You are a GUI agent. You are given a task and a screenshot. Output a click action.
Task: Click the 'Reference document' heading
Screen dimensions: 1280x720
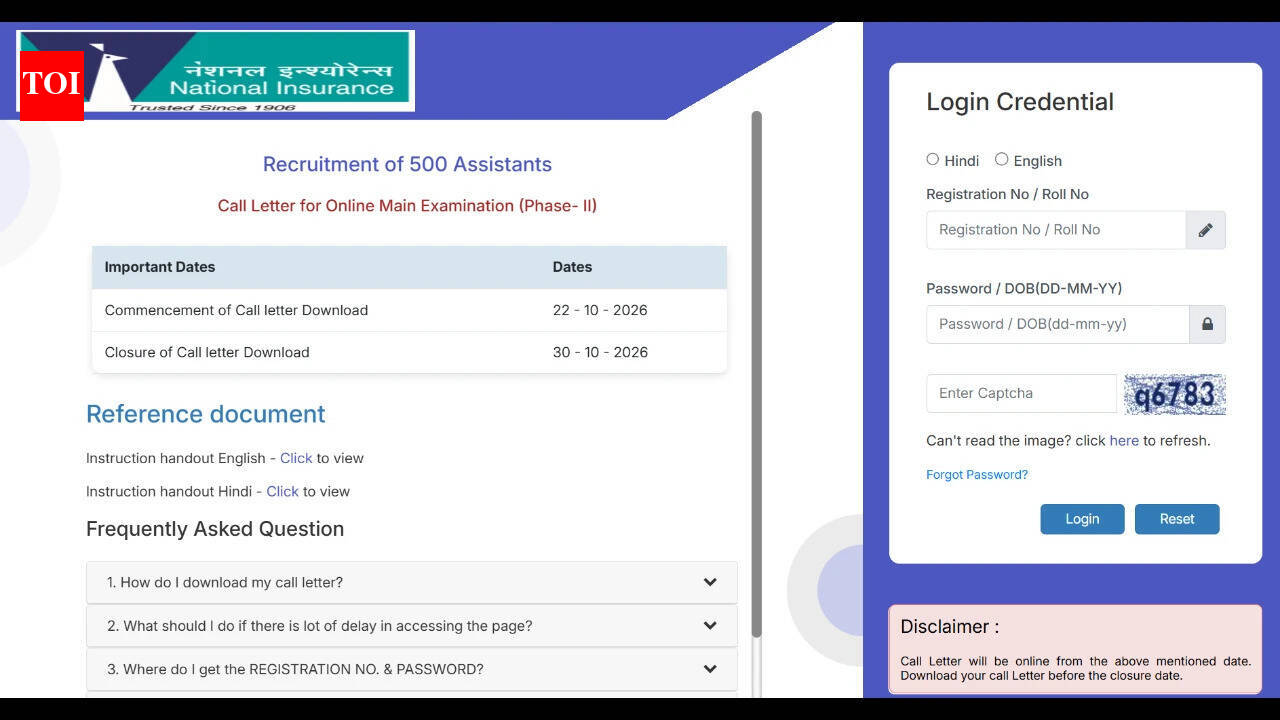tap(206, 414)
